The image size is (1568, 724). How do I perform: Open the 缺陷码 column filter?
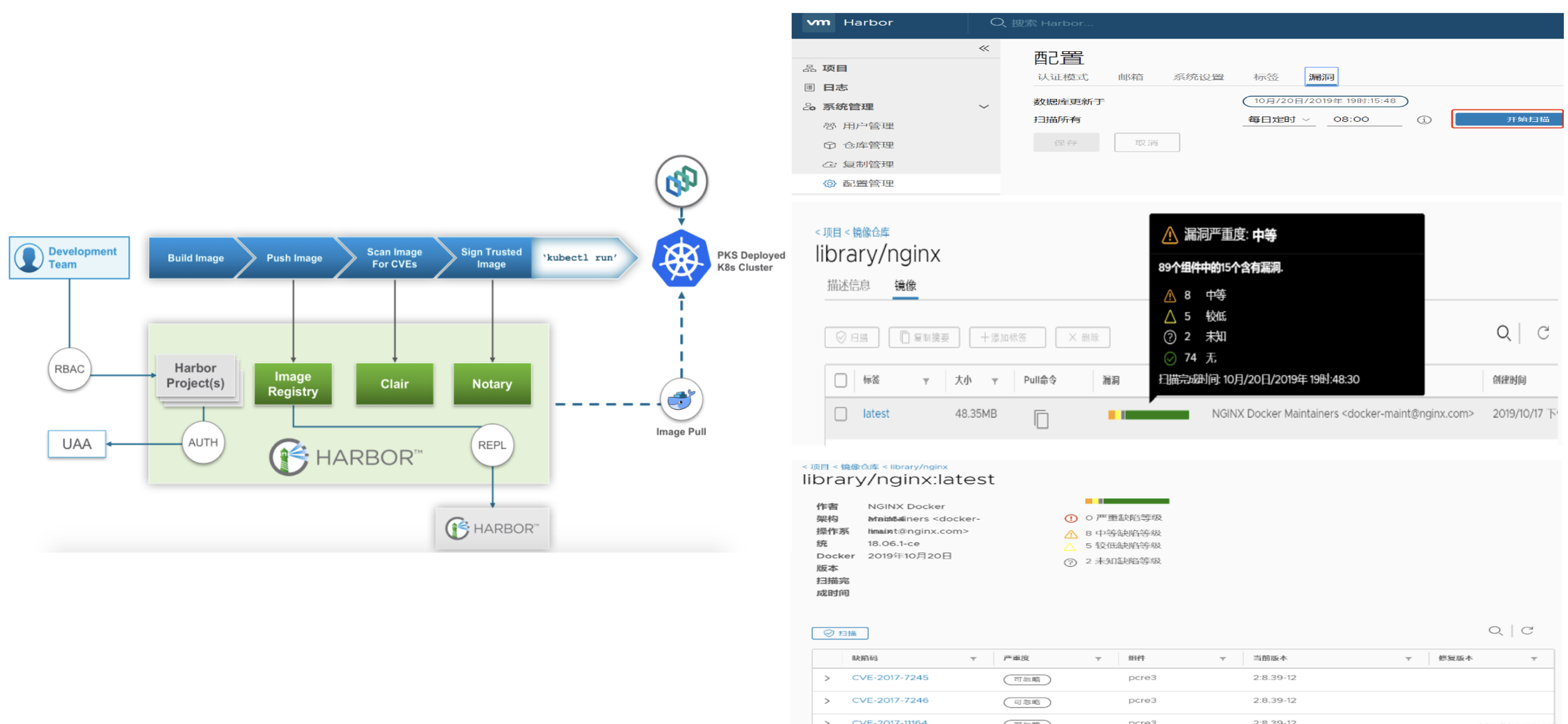point(973,659)
